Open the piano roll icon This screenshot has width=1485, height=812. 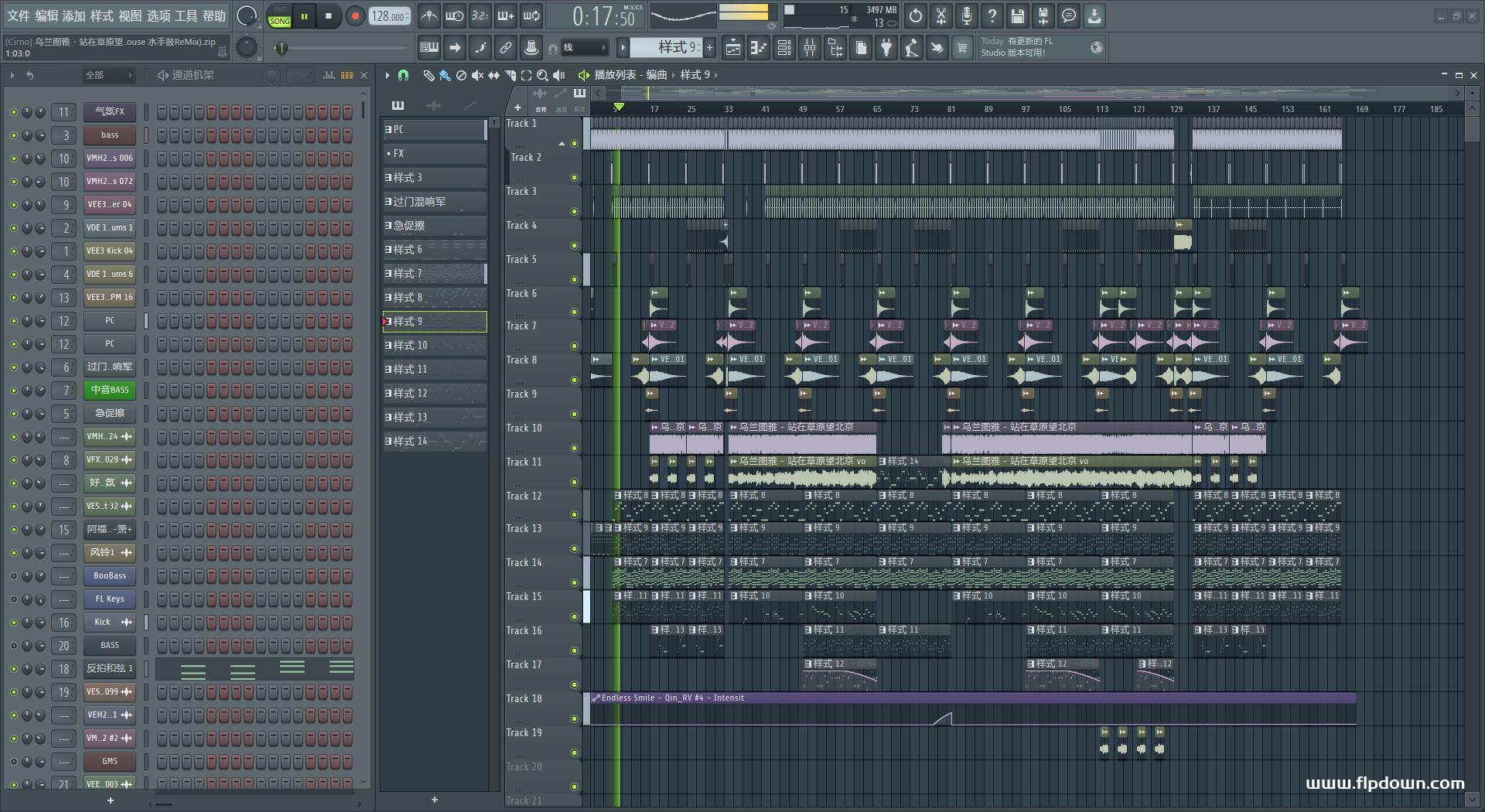point(759,48)
